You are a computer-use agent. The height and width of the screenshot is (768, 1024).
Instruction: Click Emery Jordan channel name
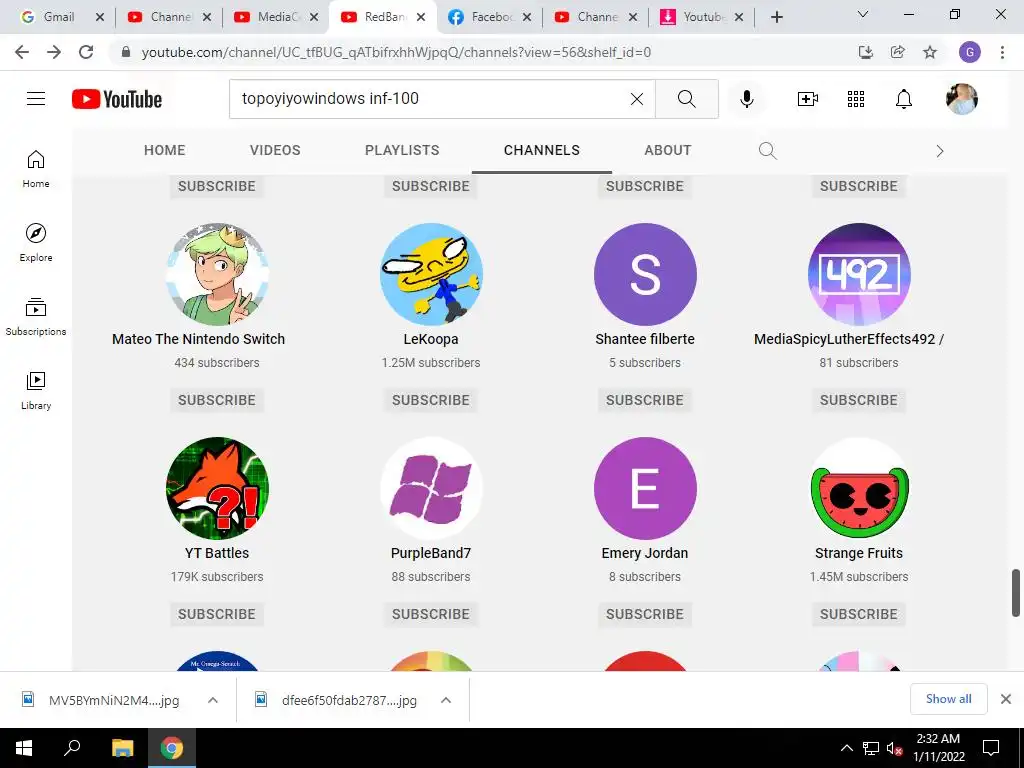click(645, 553)
